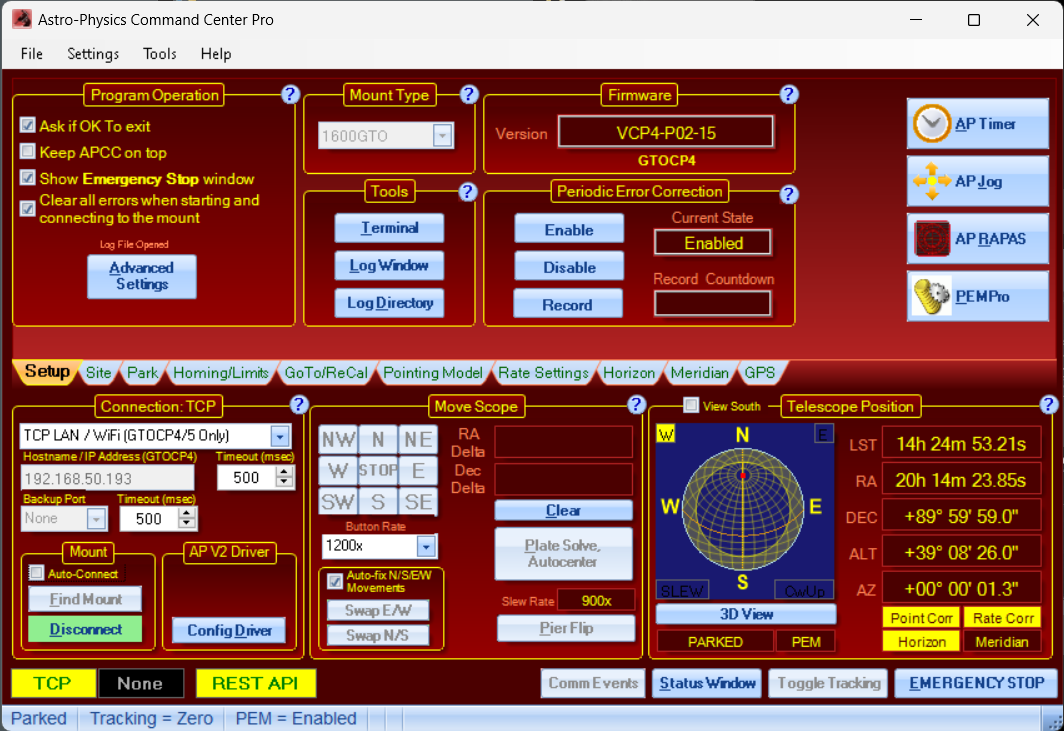The image size is (1064, 731).
Task: Open the TCP LAN / WiFi connection dropdown
Action: pos(280,436)
